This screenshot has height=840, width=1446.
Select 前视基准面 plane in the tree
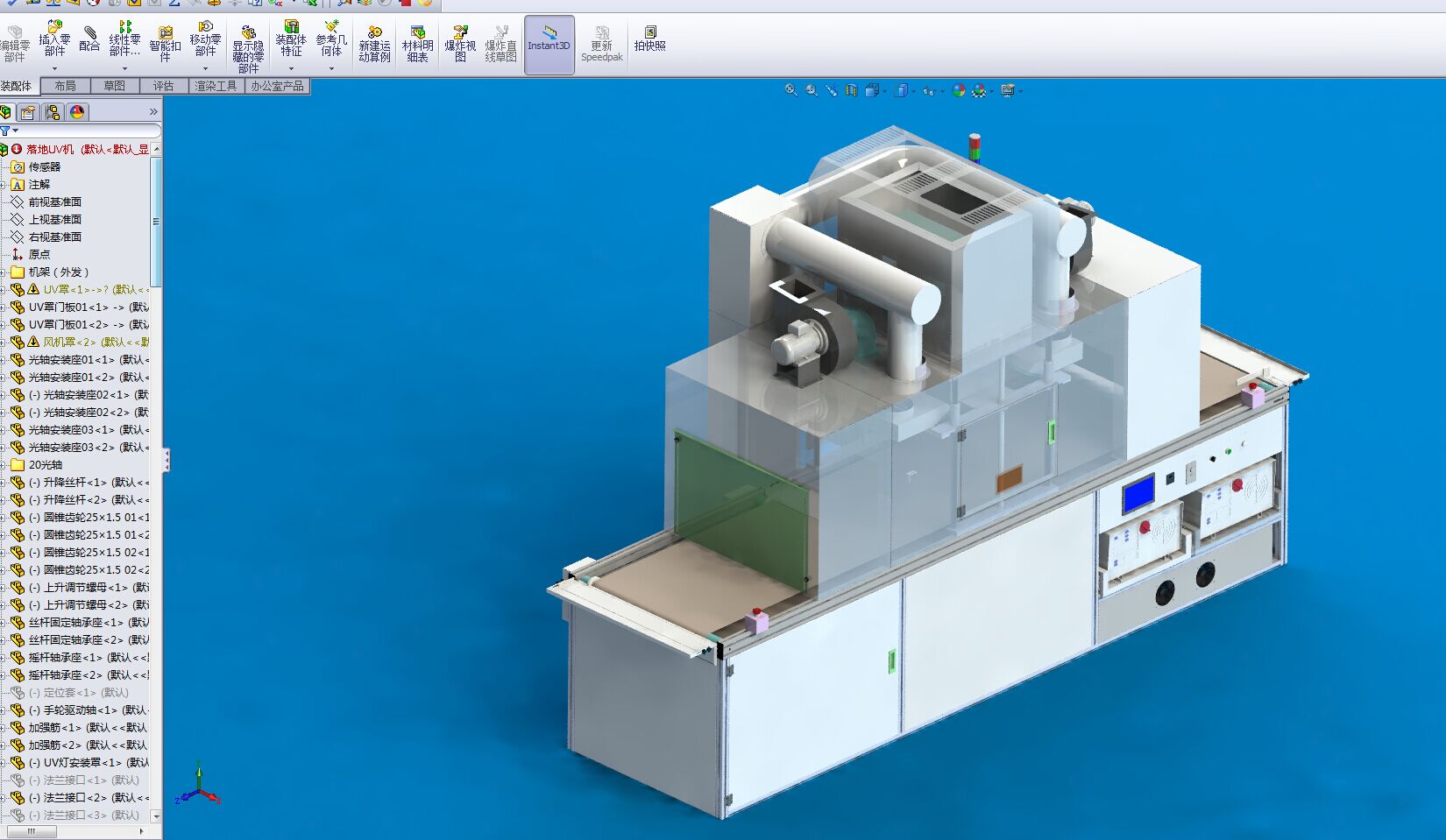point(55,202)
